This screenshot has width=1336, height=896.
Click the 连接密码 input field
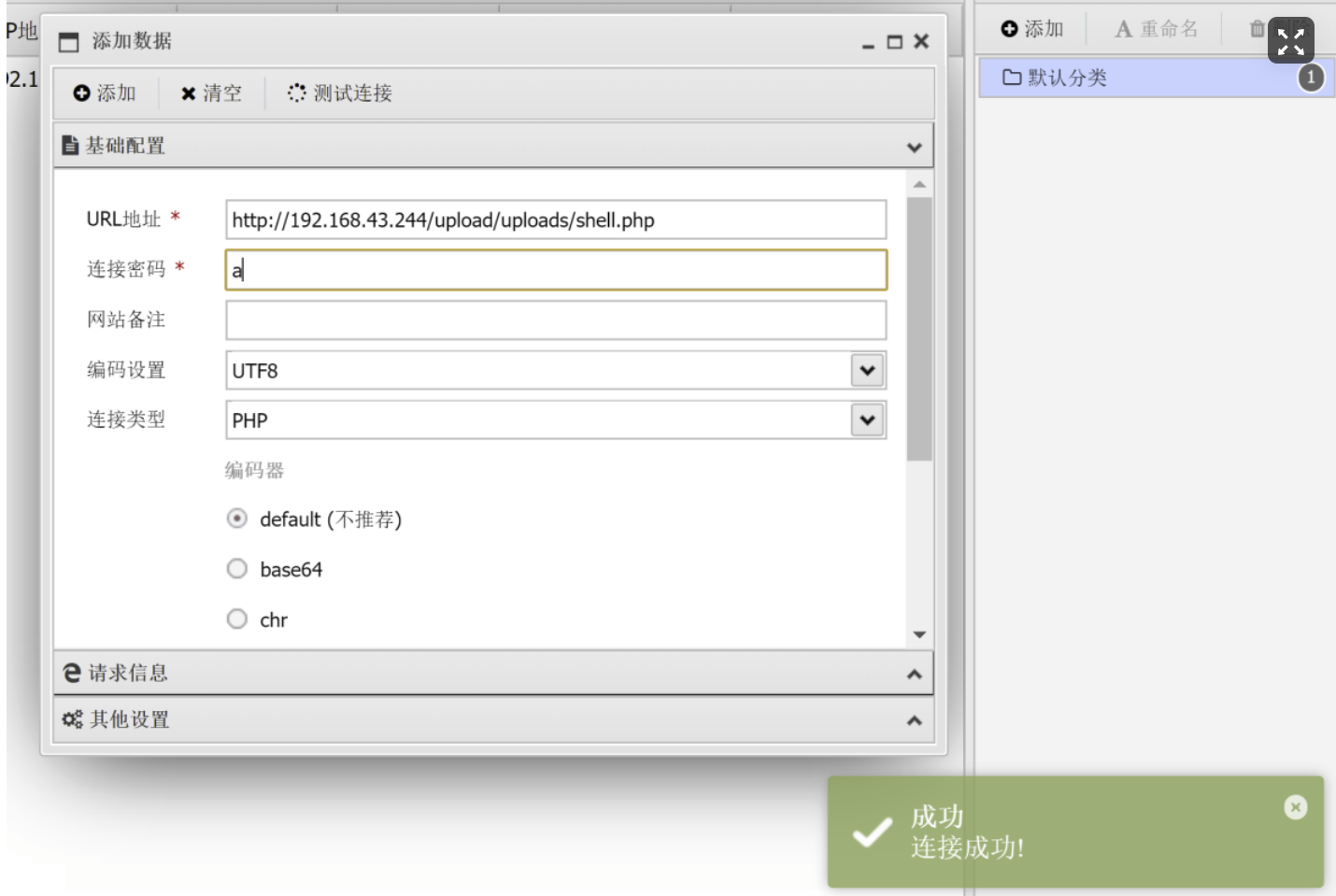click(556, 270)
